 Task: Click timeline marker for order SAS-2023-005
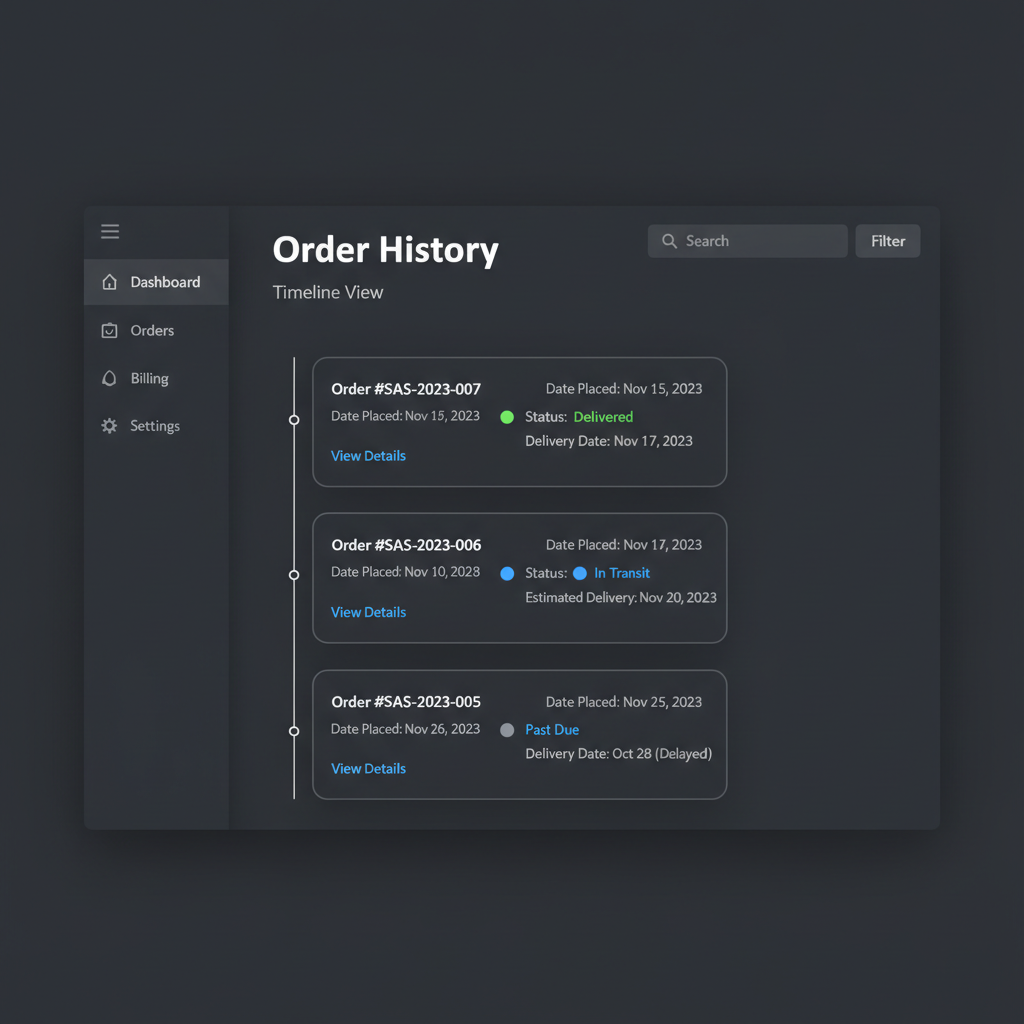294,731
